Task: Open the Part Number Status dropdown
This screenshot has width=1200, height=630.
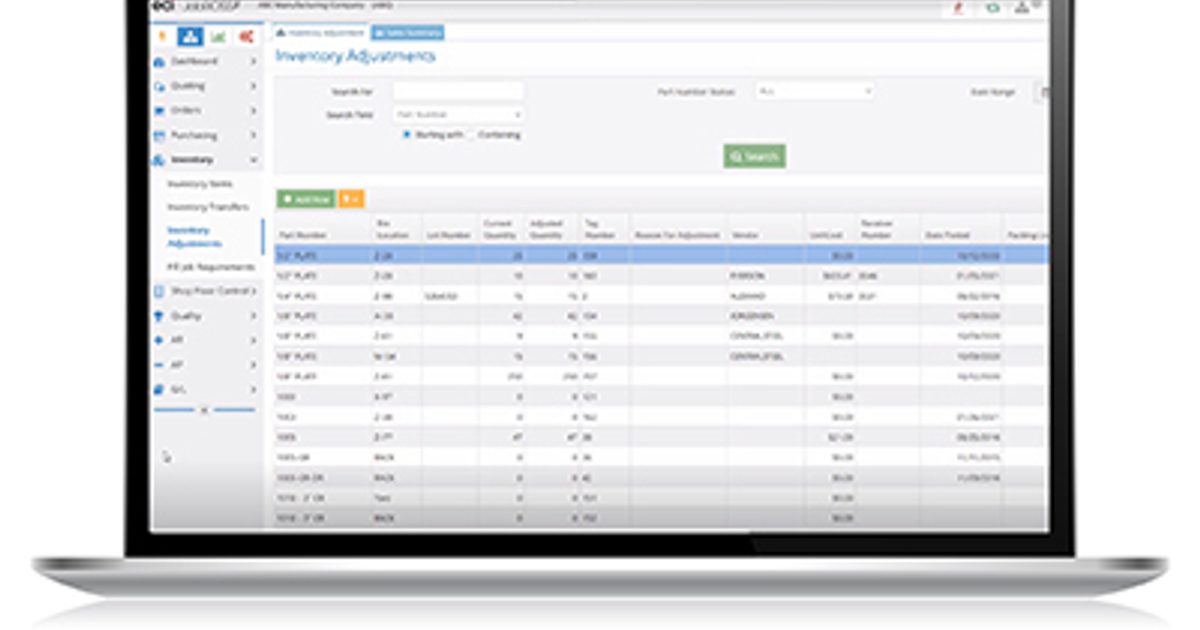Action: [x=814, y=91]
